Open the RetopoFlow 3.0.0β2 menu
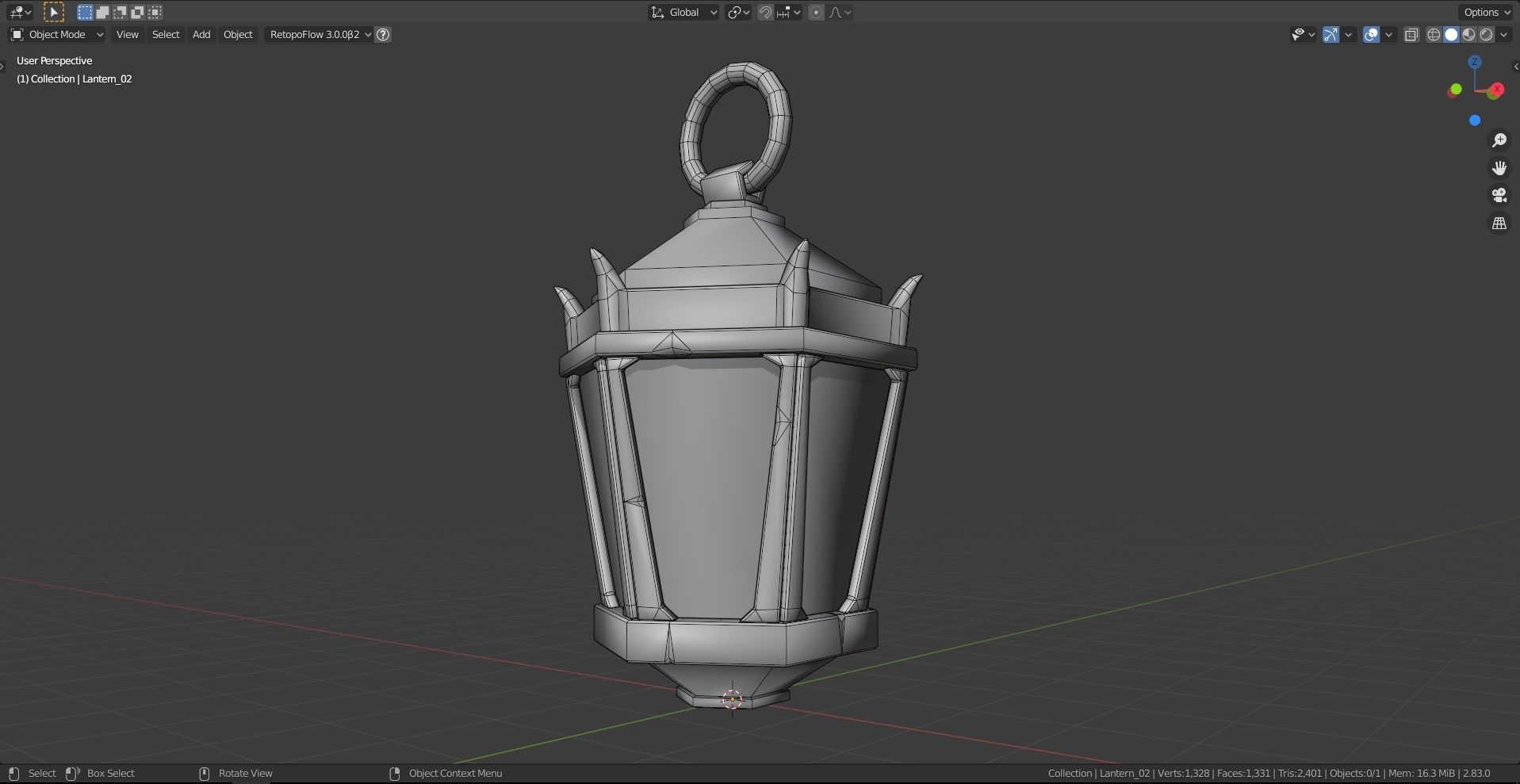Screen dimensions: 1520x784 (315, 34)
